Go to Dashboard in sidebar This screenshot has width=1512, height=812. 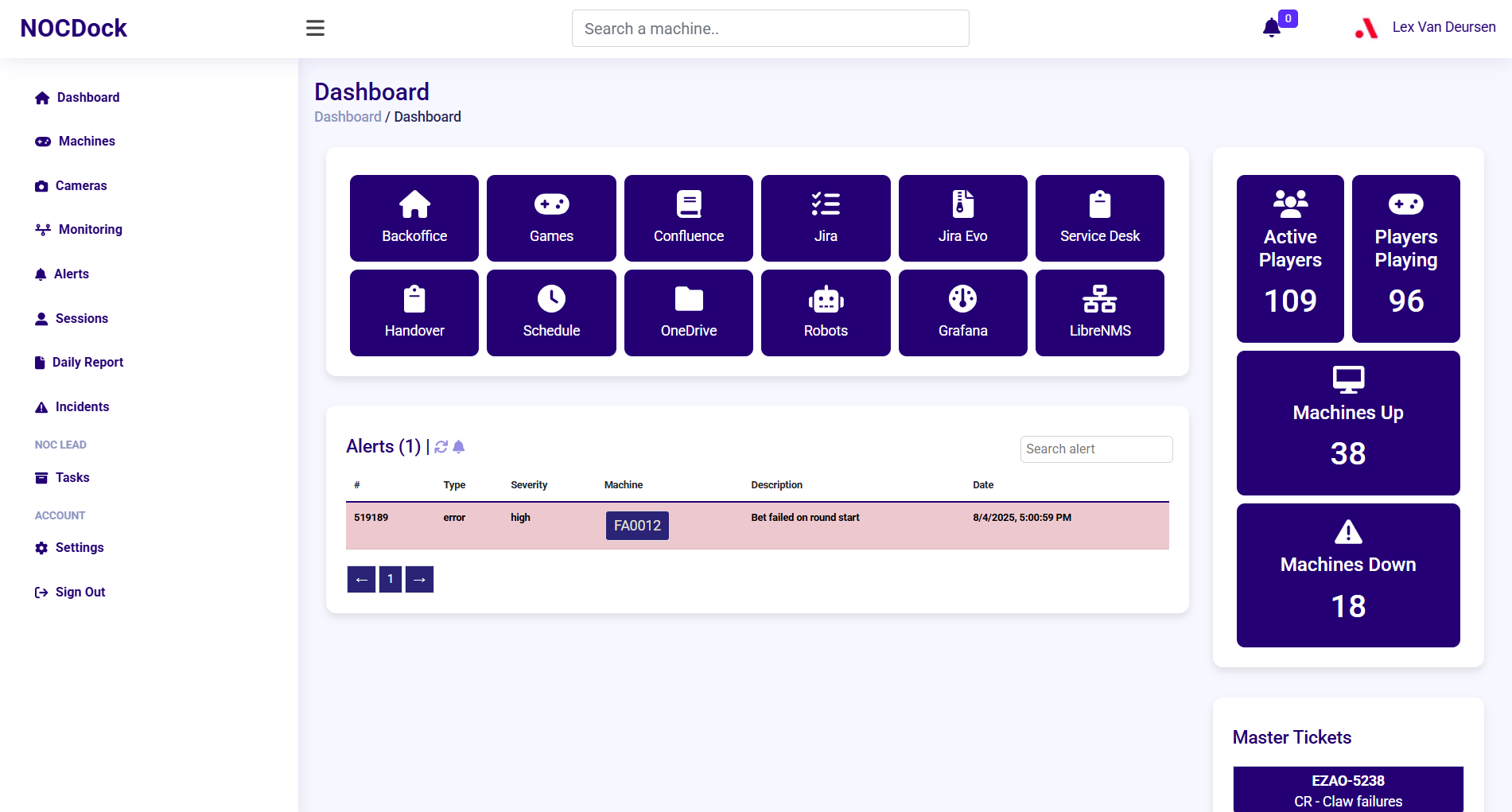[77, 97]
